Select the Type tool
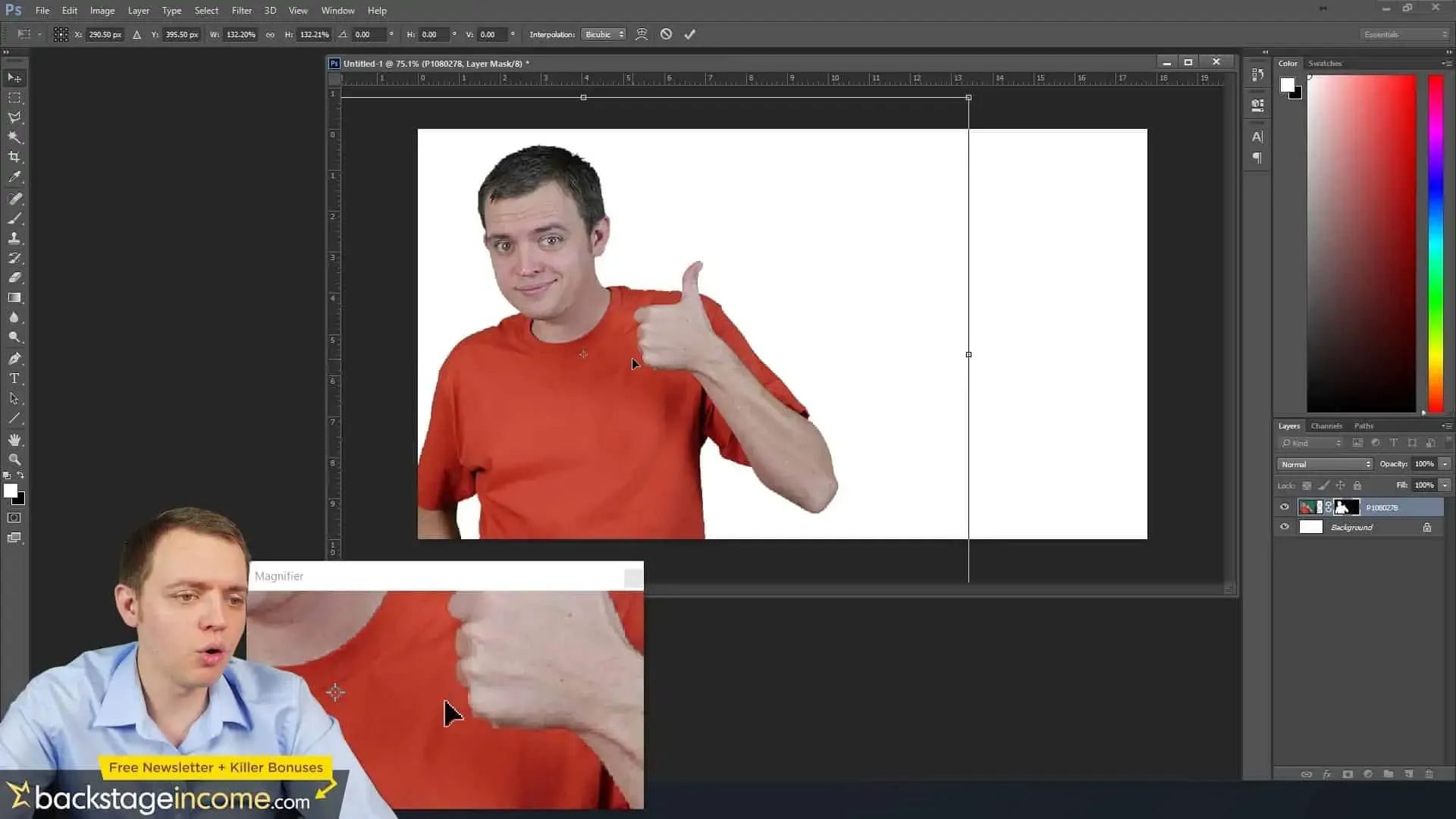Screen dimensions: 1456x819 (x=14, y=378)
